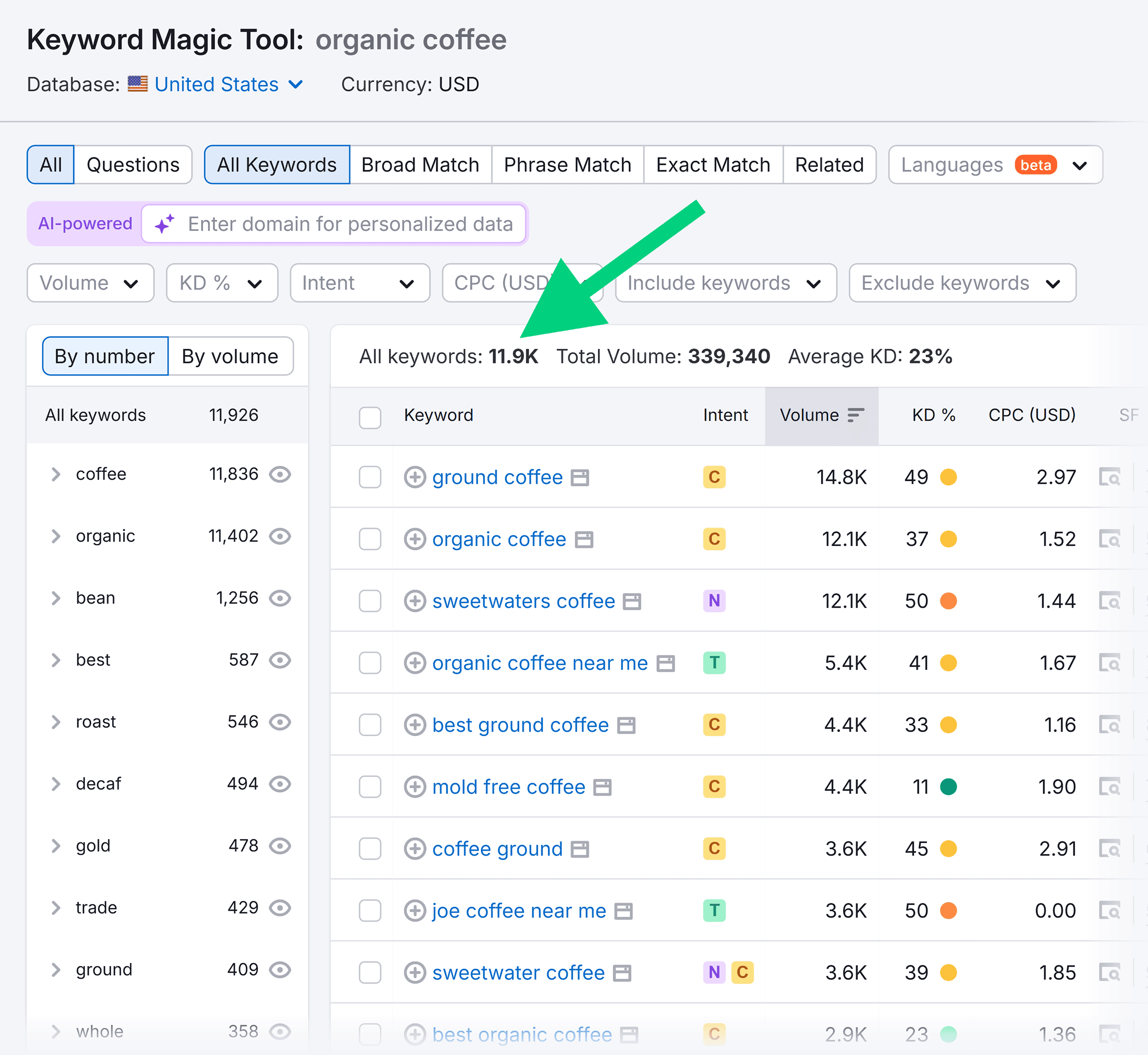Add 'coffee ground' with plus icon
This screenshot has width=1148, height=1055.
click(415, 848)
